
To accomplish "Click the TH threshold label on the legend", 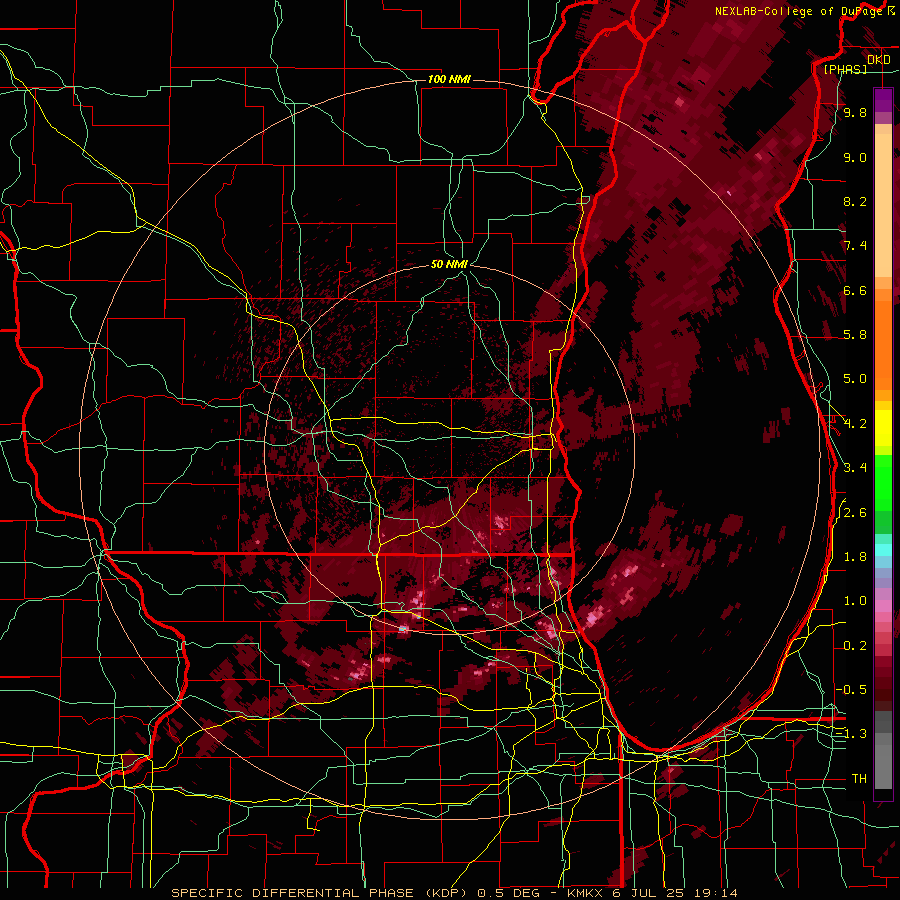I will click(859, 778).
